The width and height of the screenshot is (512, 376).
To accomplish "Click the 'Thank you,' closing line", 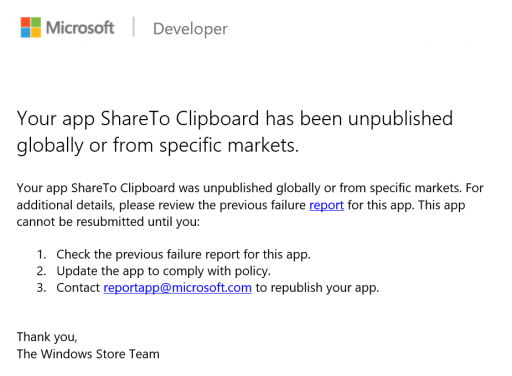I will pos(47,337).
